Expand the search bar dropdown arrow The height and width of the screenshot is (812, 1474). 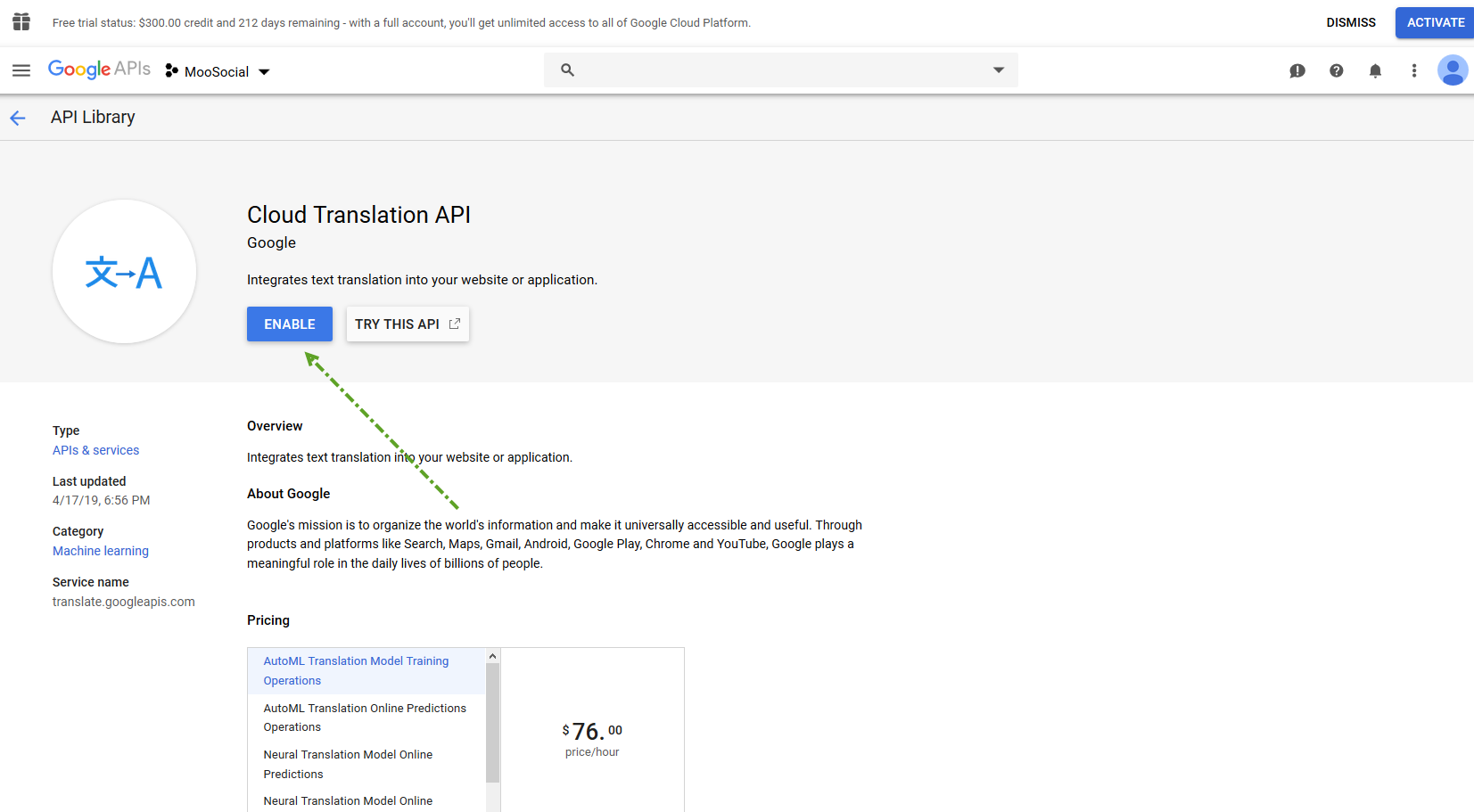999,70
